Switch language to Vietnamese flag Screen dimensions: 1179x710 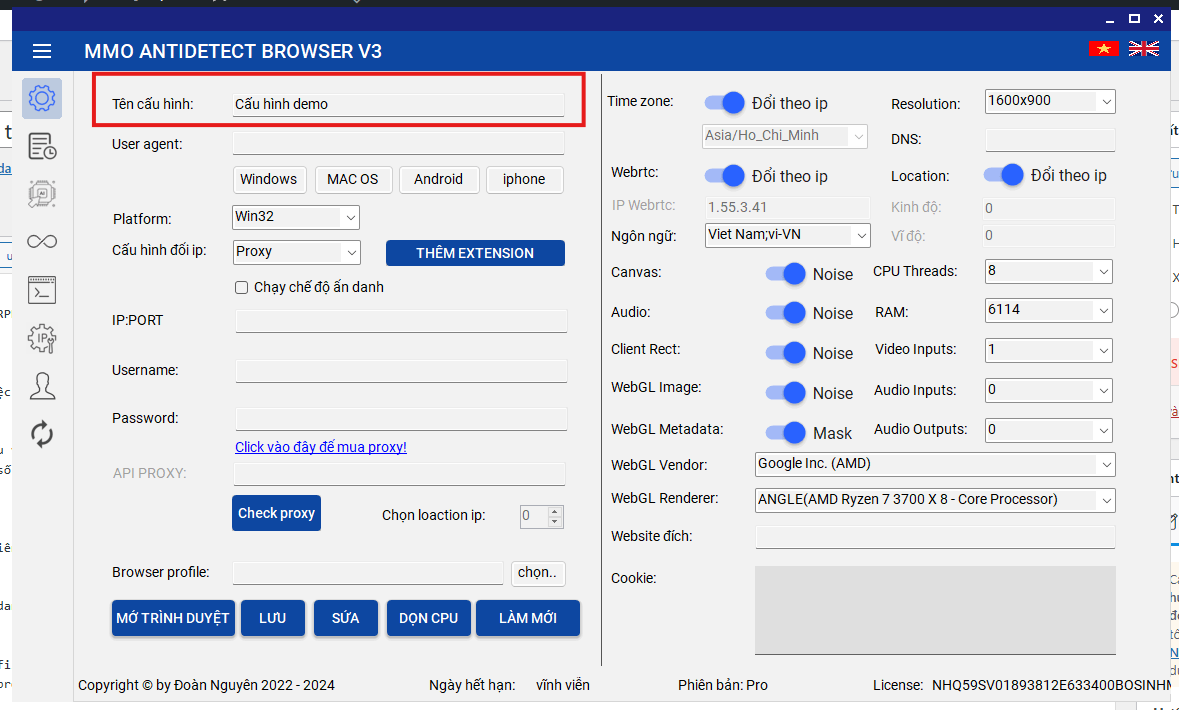click(1103, 49)
